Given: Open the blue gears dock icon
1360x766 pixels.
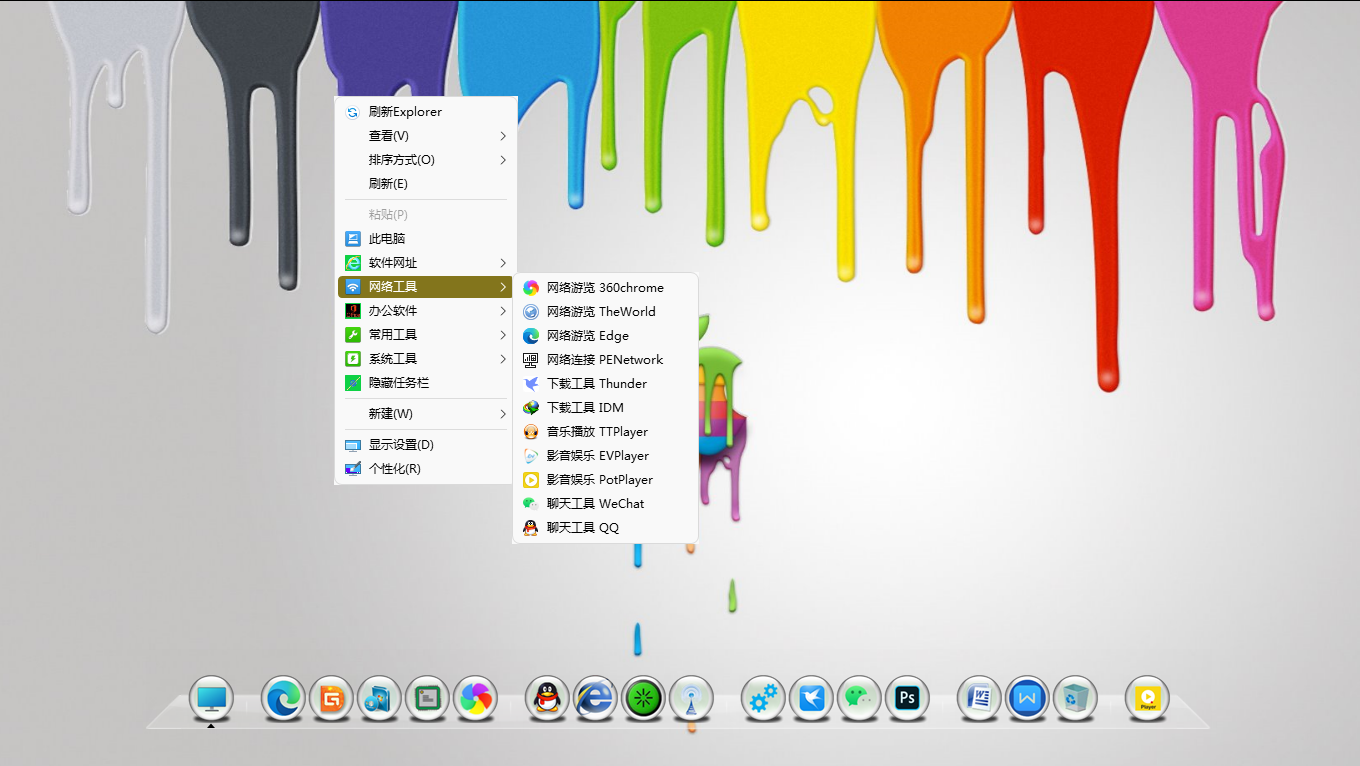Looking at the screenshot, I should click(763, 698).
